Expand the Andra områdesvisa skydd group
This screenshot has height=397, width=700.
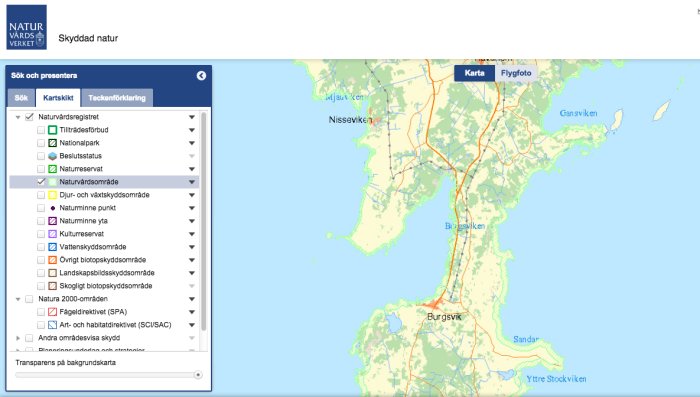(x=18, y=338)
